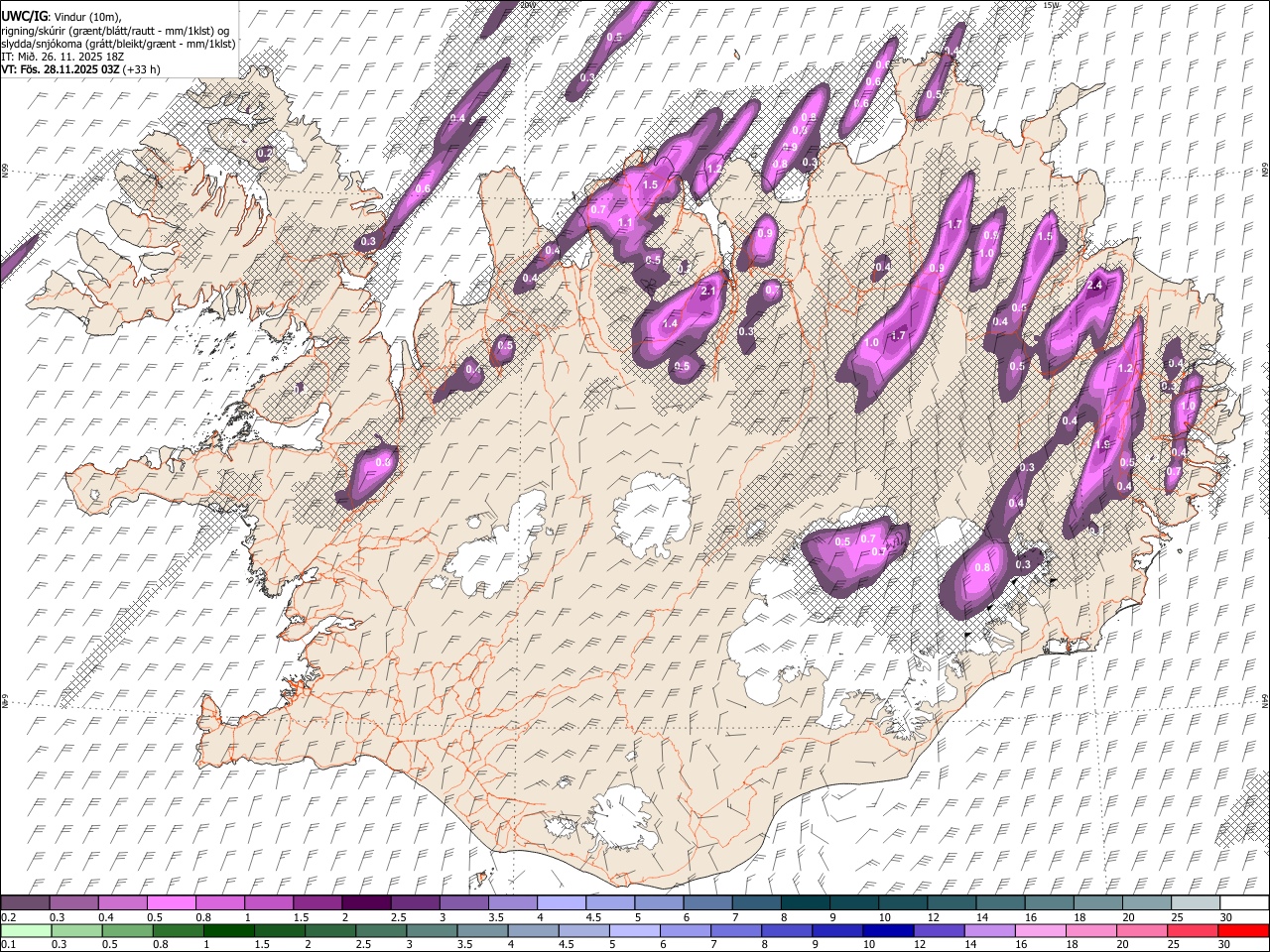Click upper legend swatch between 10 and 12

(x=902, y=902)
